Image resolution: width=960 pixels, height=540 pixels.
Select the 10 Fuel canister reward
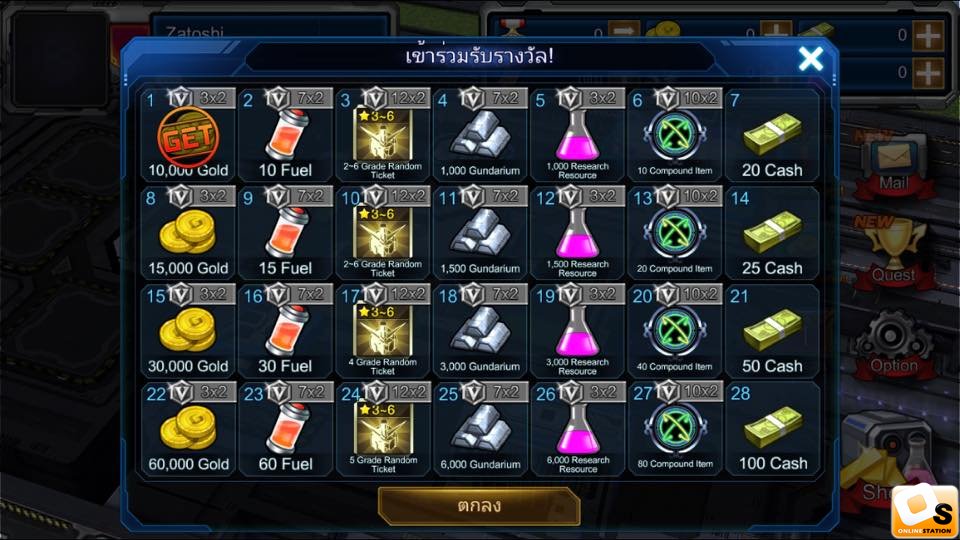285,135
